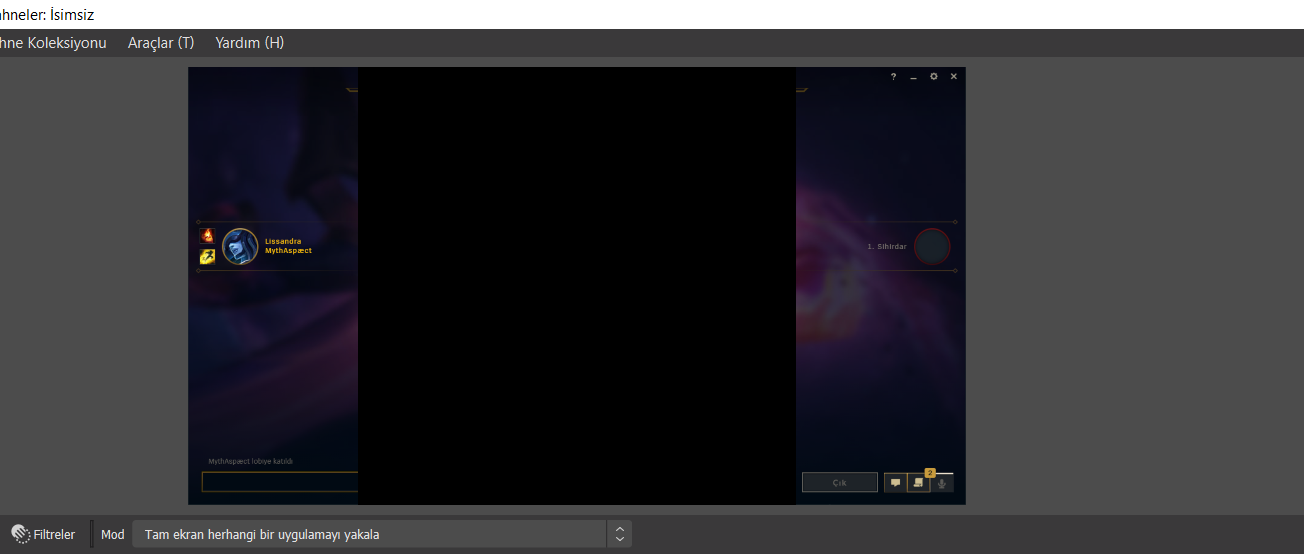Open the Filtreler filters button
This screenshot has width=1304, height=554.
(44, 534)
